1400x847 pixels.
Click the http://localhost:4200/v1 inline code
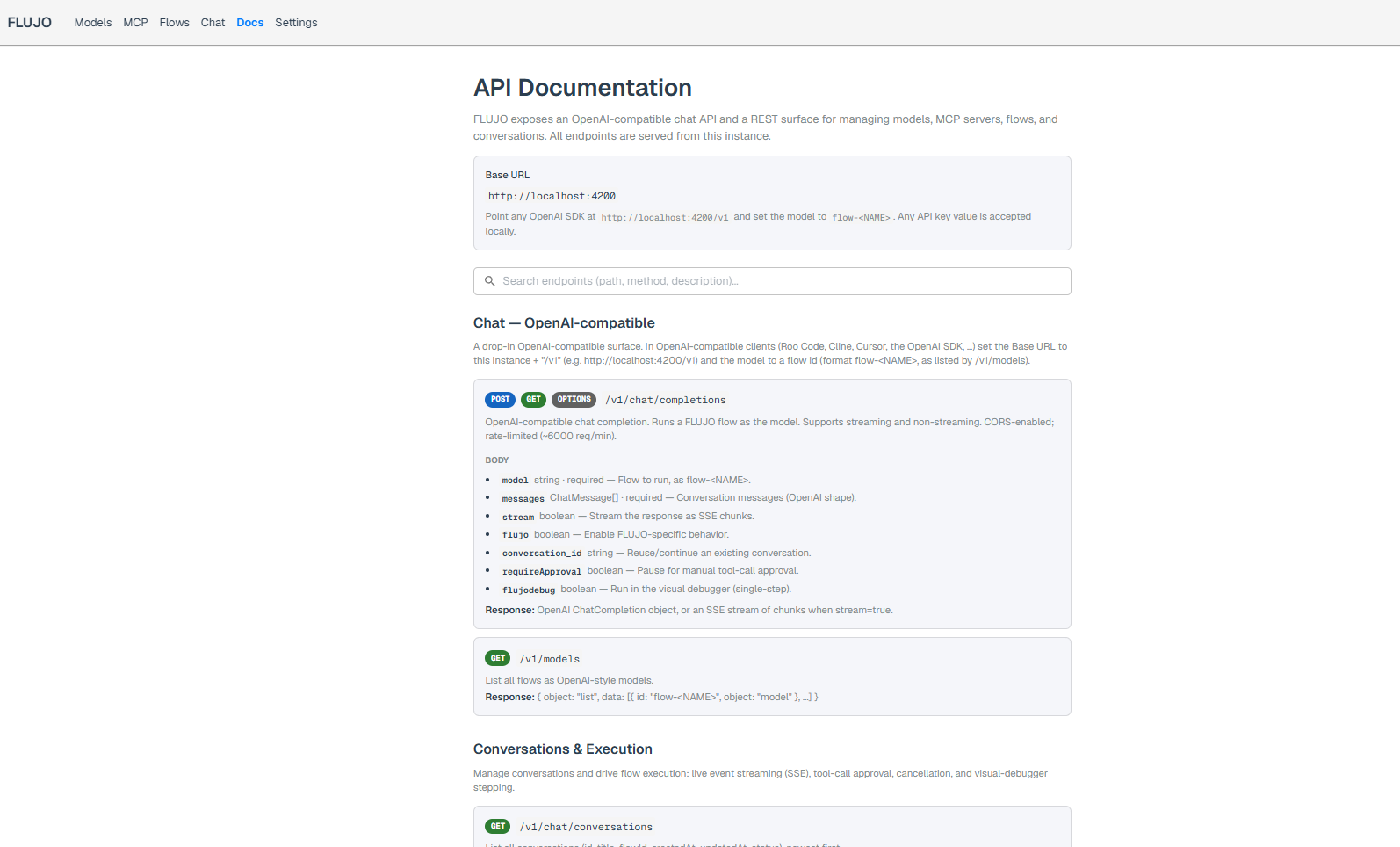(x=665, y=218)
